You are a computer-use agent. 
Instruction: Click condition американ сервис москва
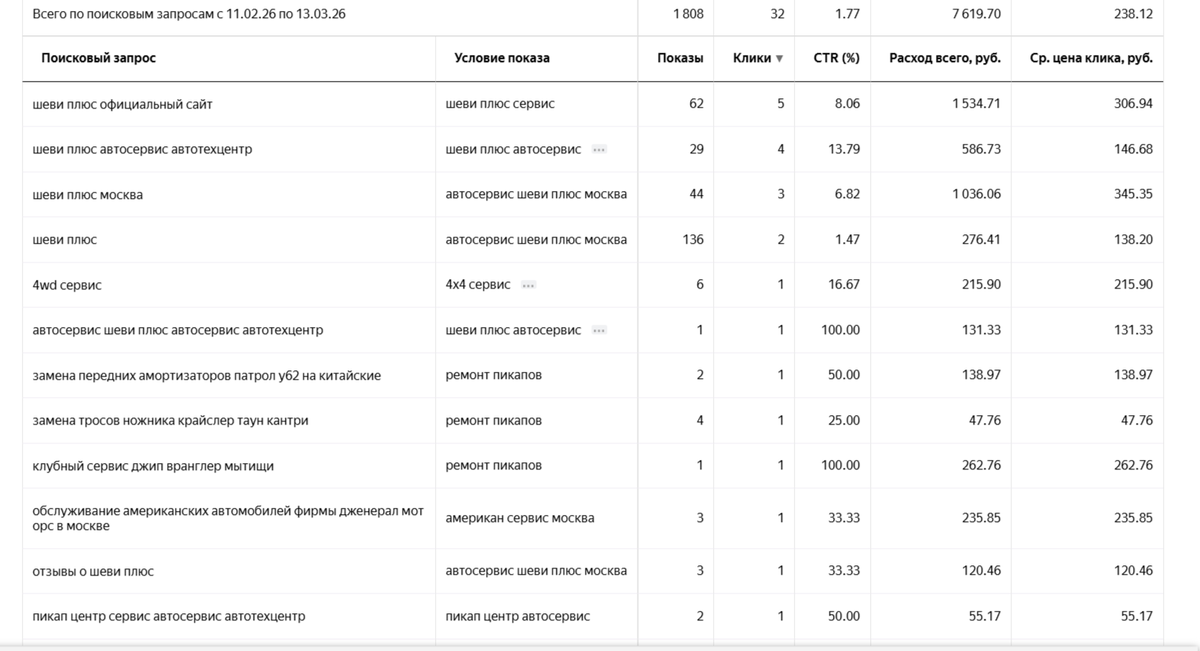pyautogui.click(x=520, y=518)
